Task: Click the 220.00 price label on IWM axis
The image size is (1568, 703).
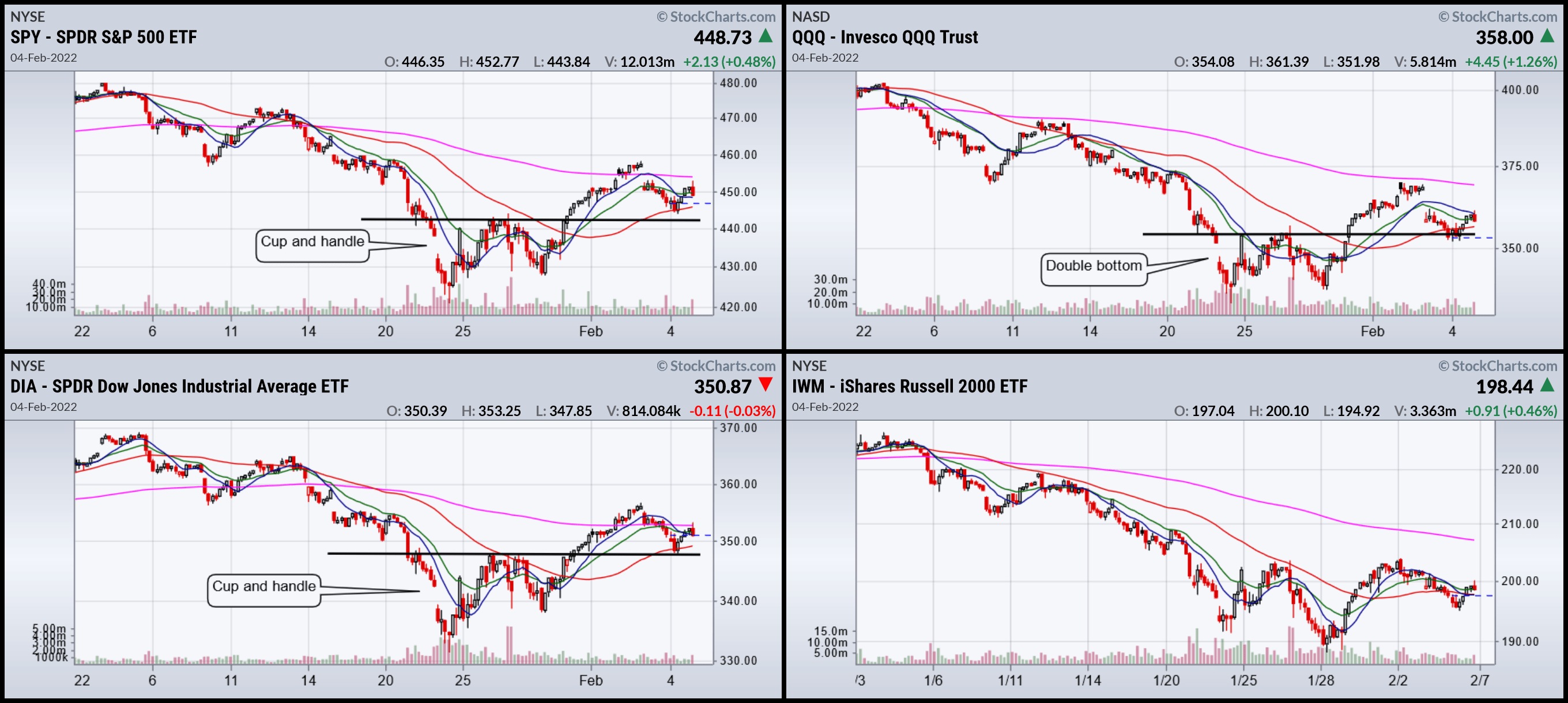Action: click(1520, 470)
